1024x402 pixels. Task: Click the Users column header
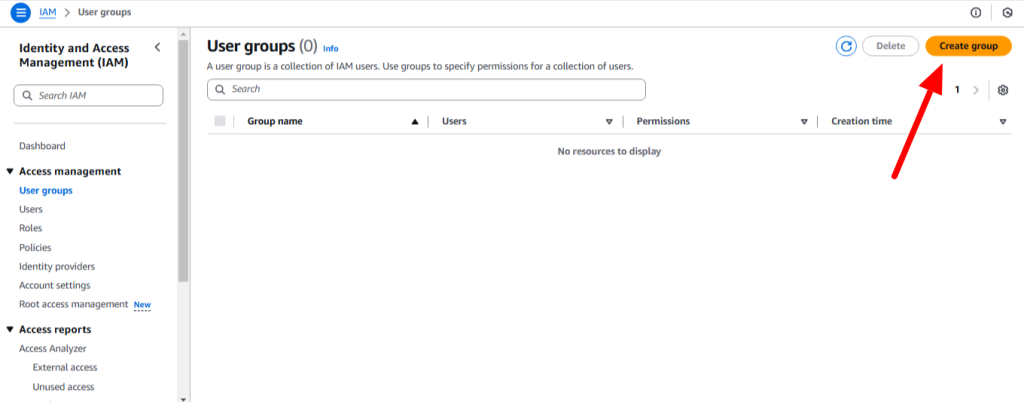[455, 121]
